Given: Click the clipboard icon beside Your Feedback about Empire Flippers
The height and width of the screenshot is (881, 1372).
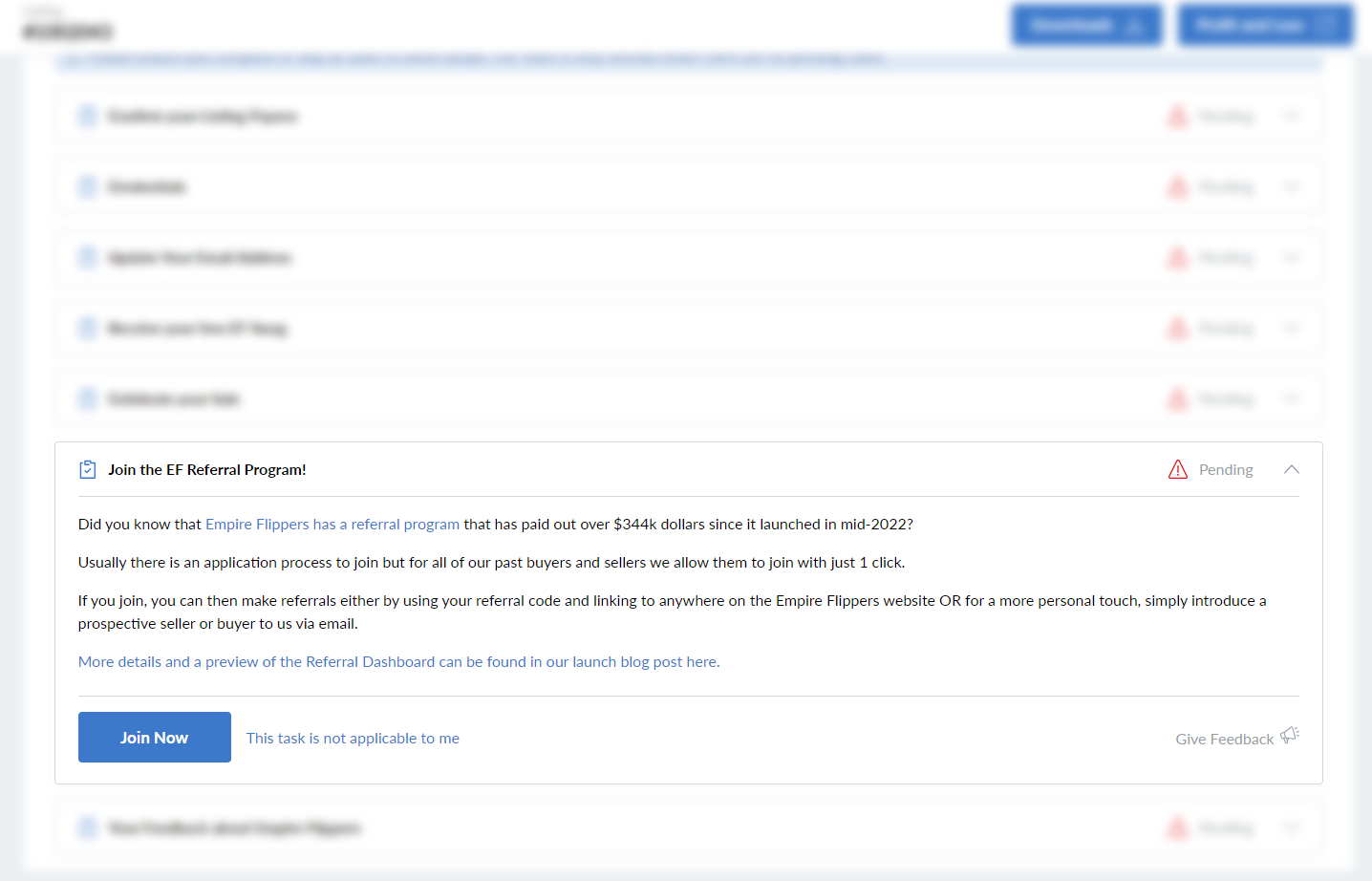Looking at the screenshot, I should coord(88,827).
